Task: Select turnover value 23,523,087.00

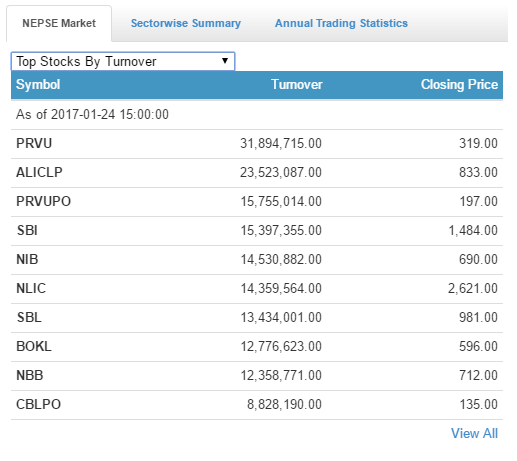Action: pos(281,172)
